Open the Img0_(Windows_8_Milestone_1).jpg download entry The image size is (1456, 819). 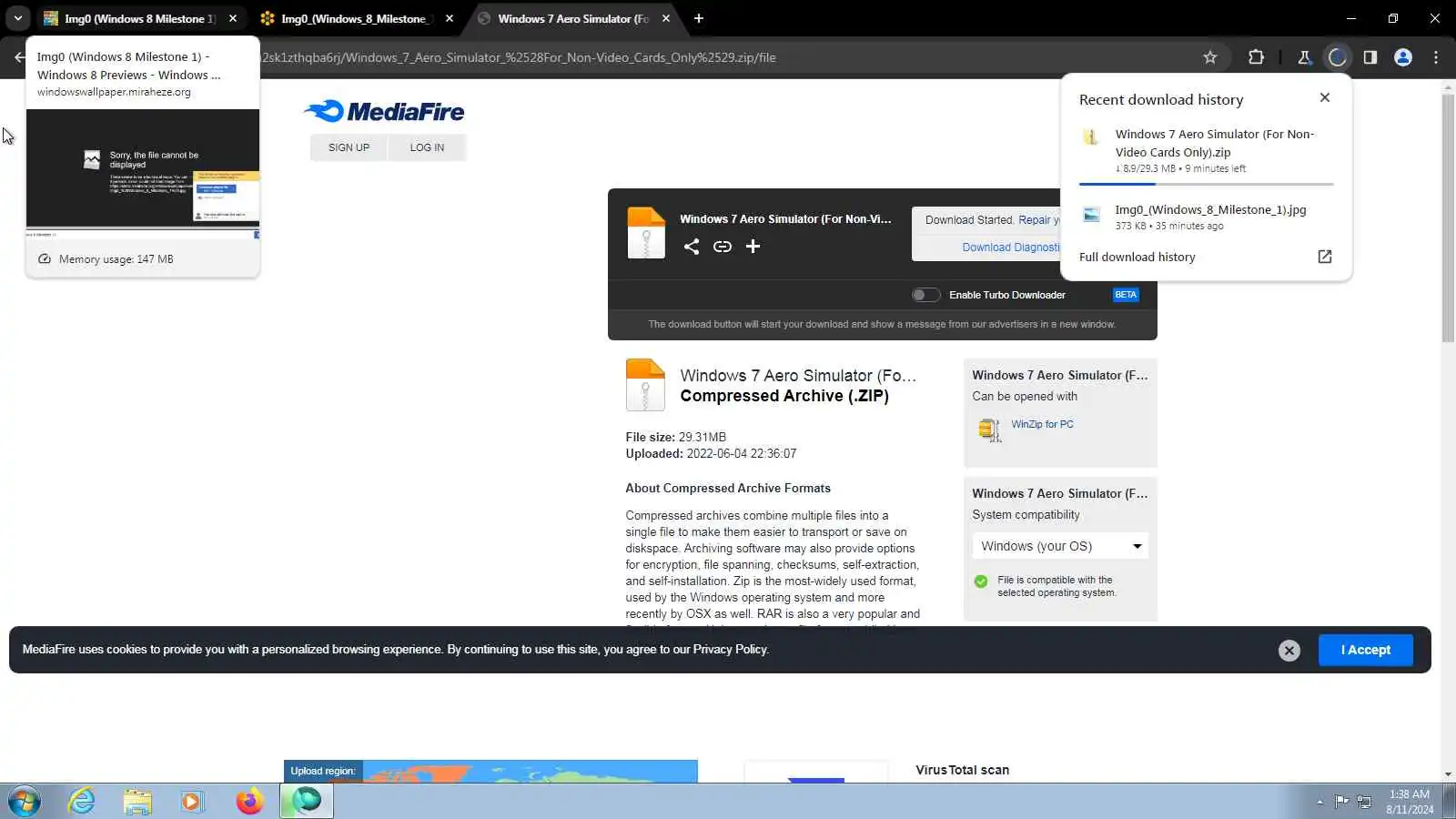pyautogui.click(x=1207, y=217)
